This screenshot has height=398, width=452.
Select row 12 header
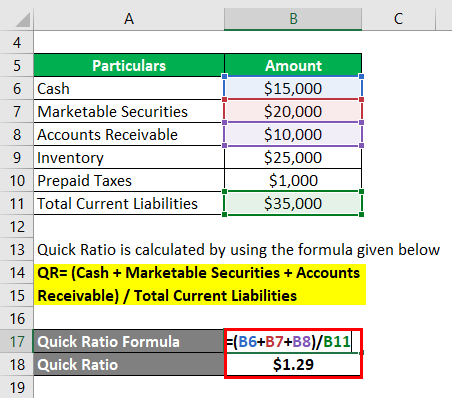[x=17, y=226]
